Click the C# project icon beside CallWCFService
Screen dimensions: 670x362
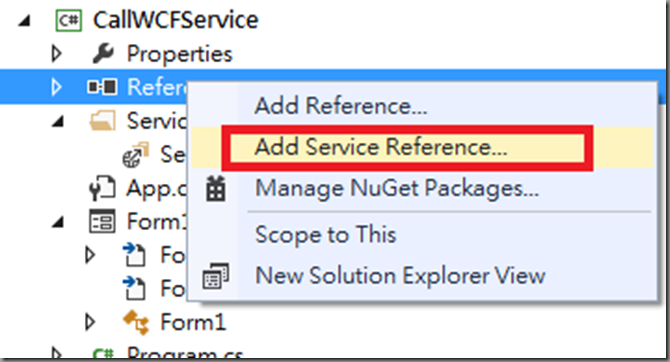point(68,20)
